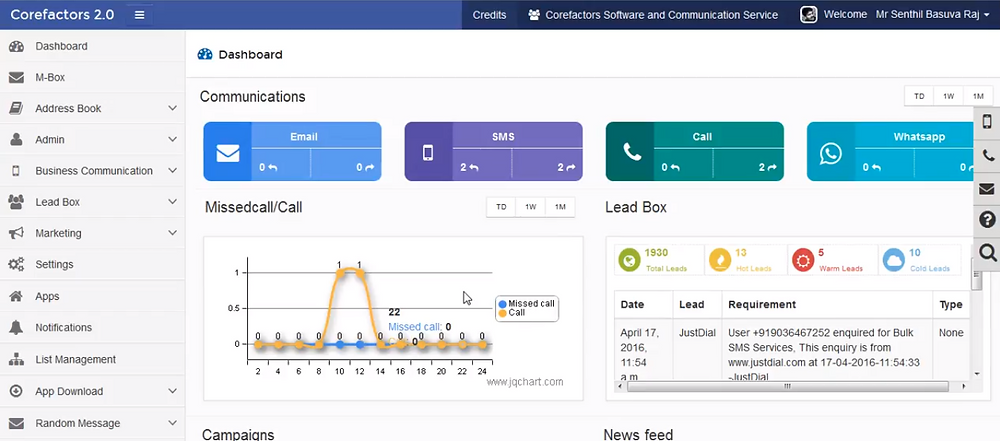This screenshot has height=441, width=1000.
Task: Click the Total Leads green globe icon
Action: [629, 260]
